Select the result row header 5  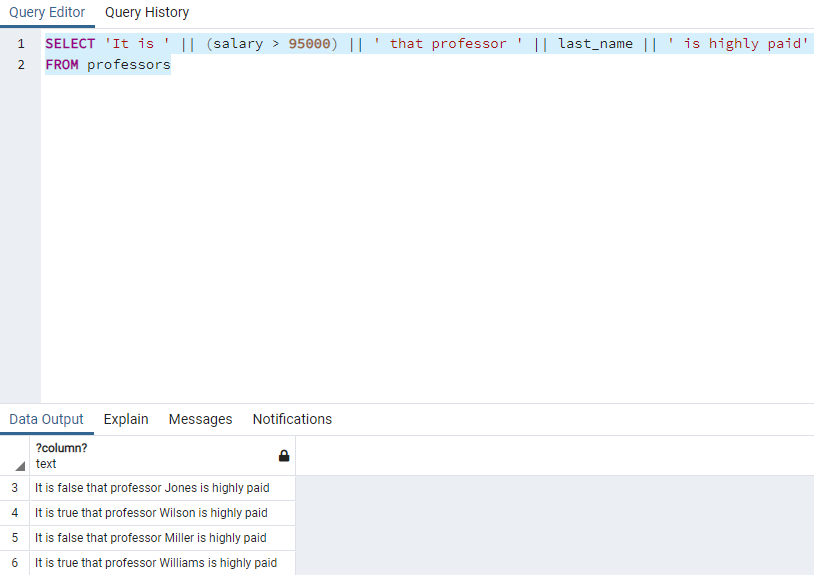(15, 538)
